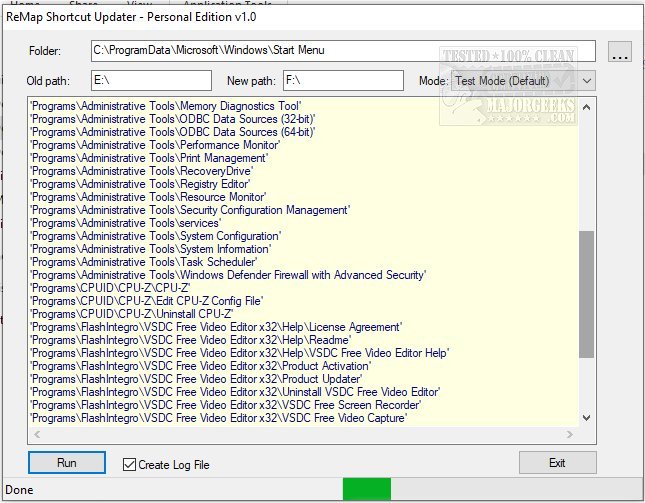The width and height of the screenshot is (645, 503).
Task: Select the 'RecoveryDrive' log line
Action: [142, 171]
